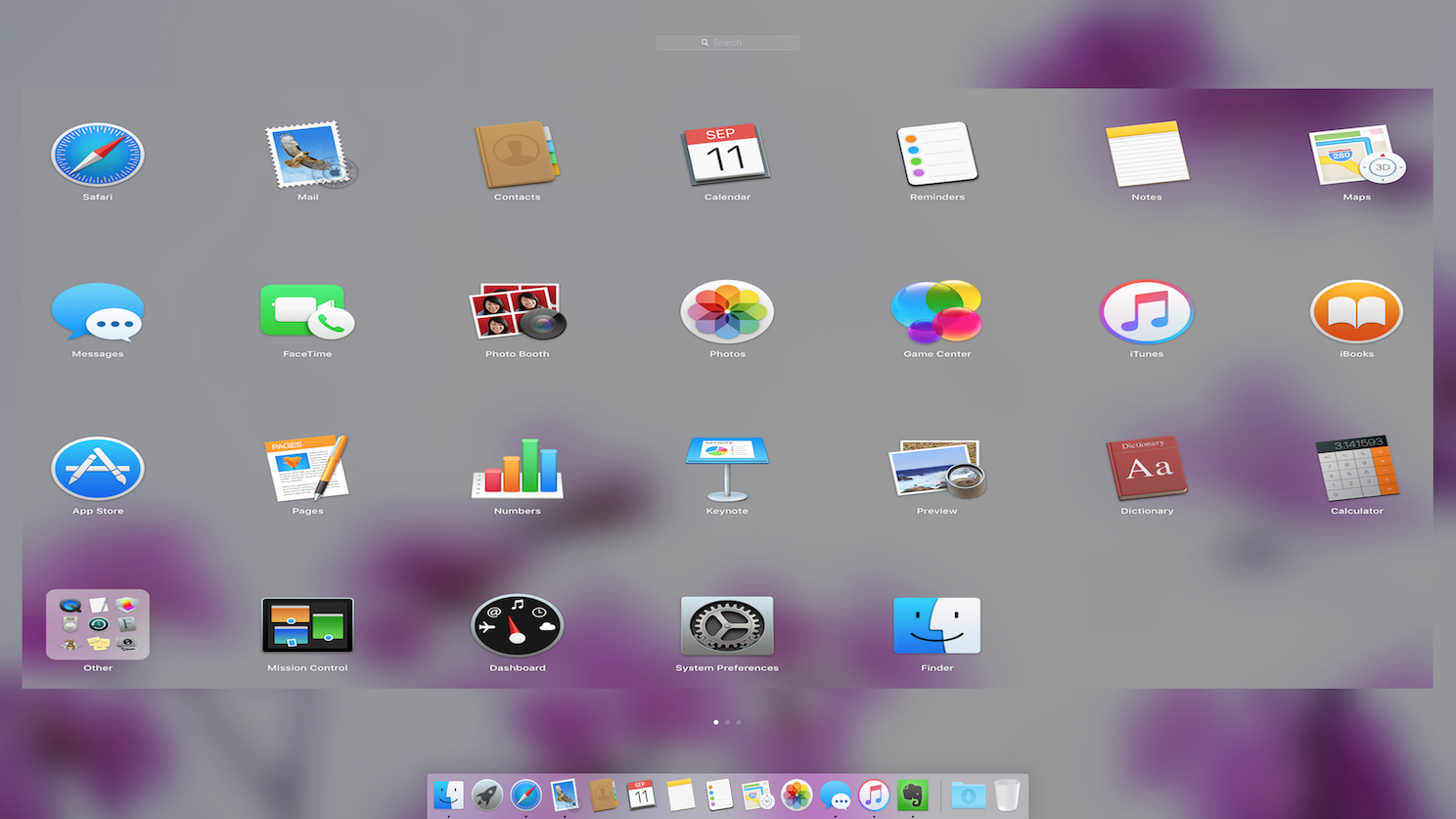Open the Pages app

(x=307, y=469)
